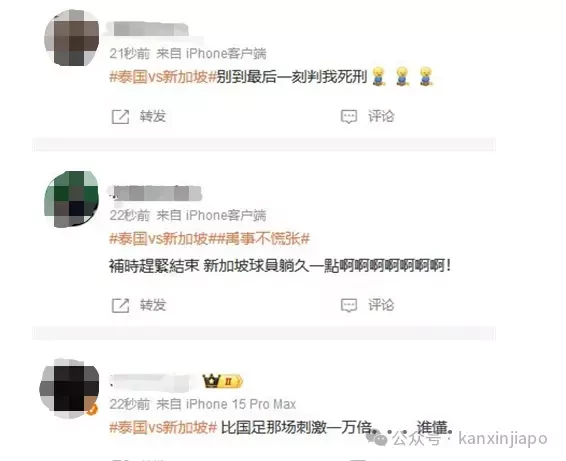Open second poster's green avatar
This screenshot has width=566, height=461.
coord(71,199)
